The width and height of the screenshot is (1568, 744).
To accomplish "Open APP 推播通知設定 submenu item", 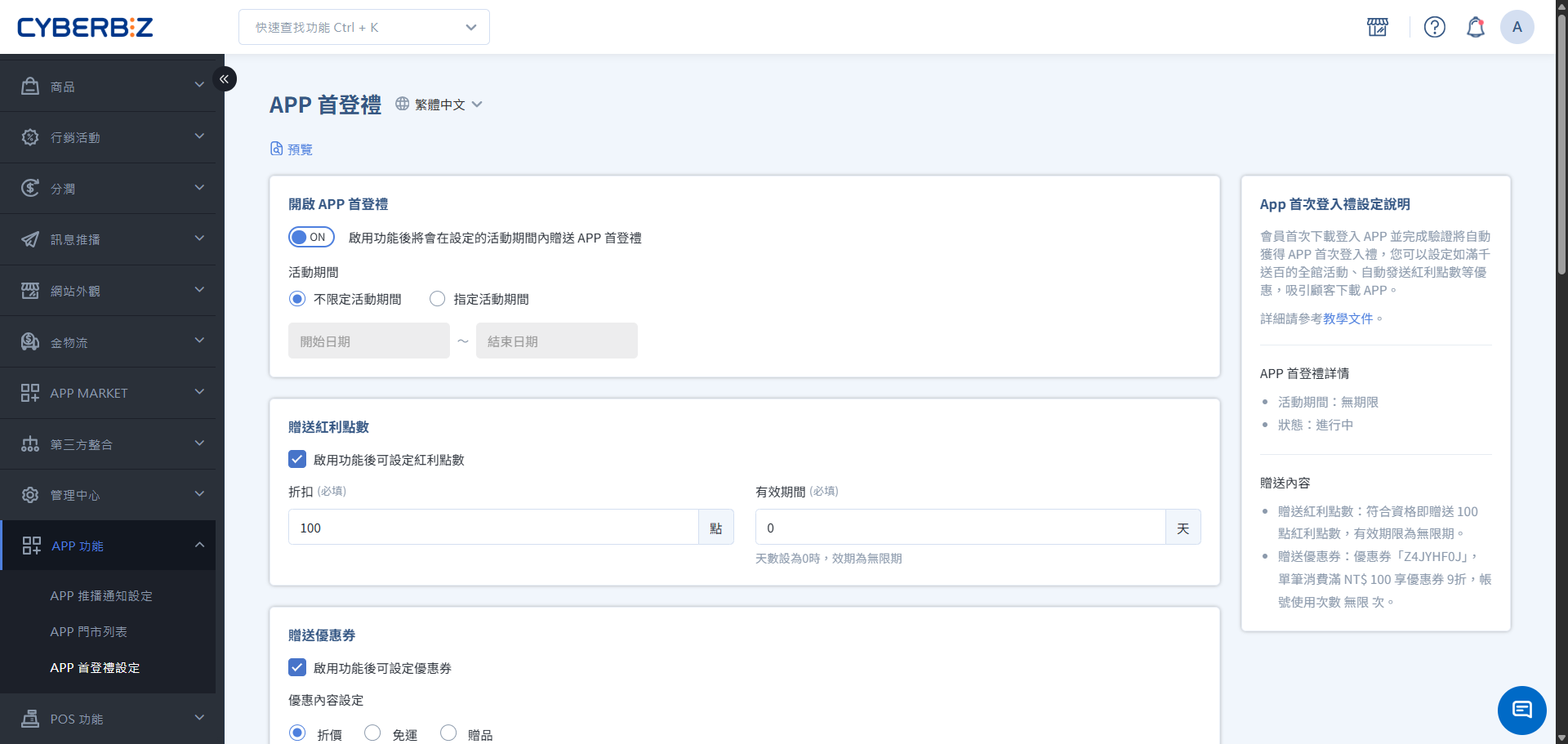I will pos(101,596).
